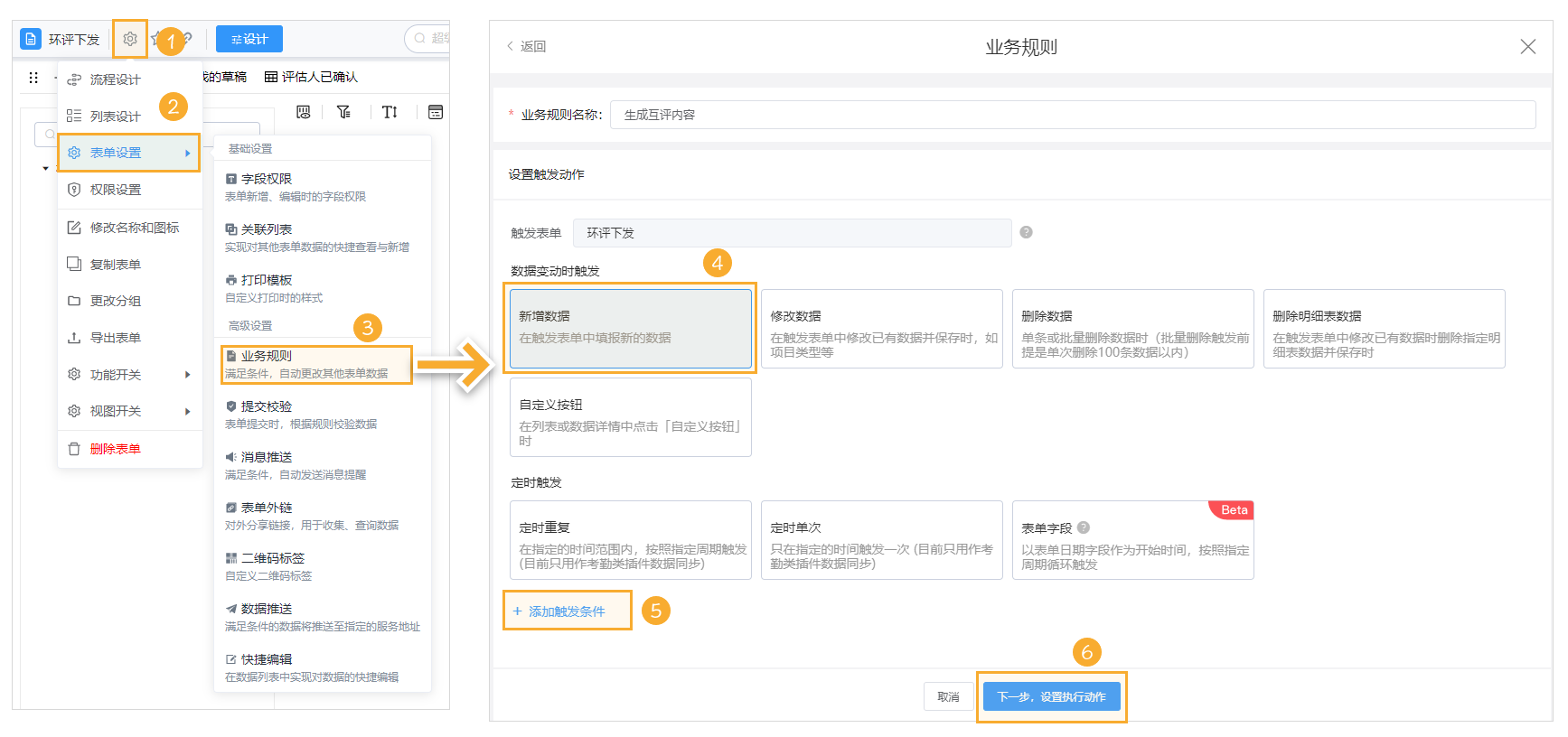Select the 自定义按钮 trigger card
Image resolution: width=1568 pixels, height=737 pixels.
[630, 416]
